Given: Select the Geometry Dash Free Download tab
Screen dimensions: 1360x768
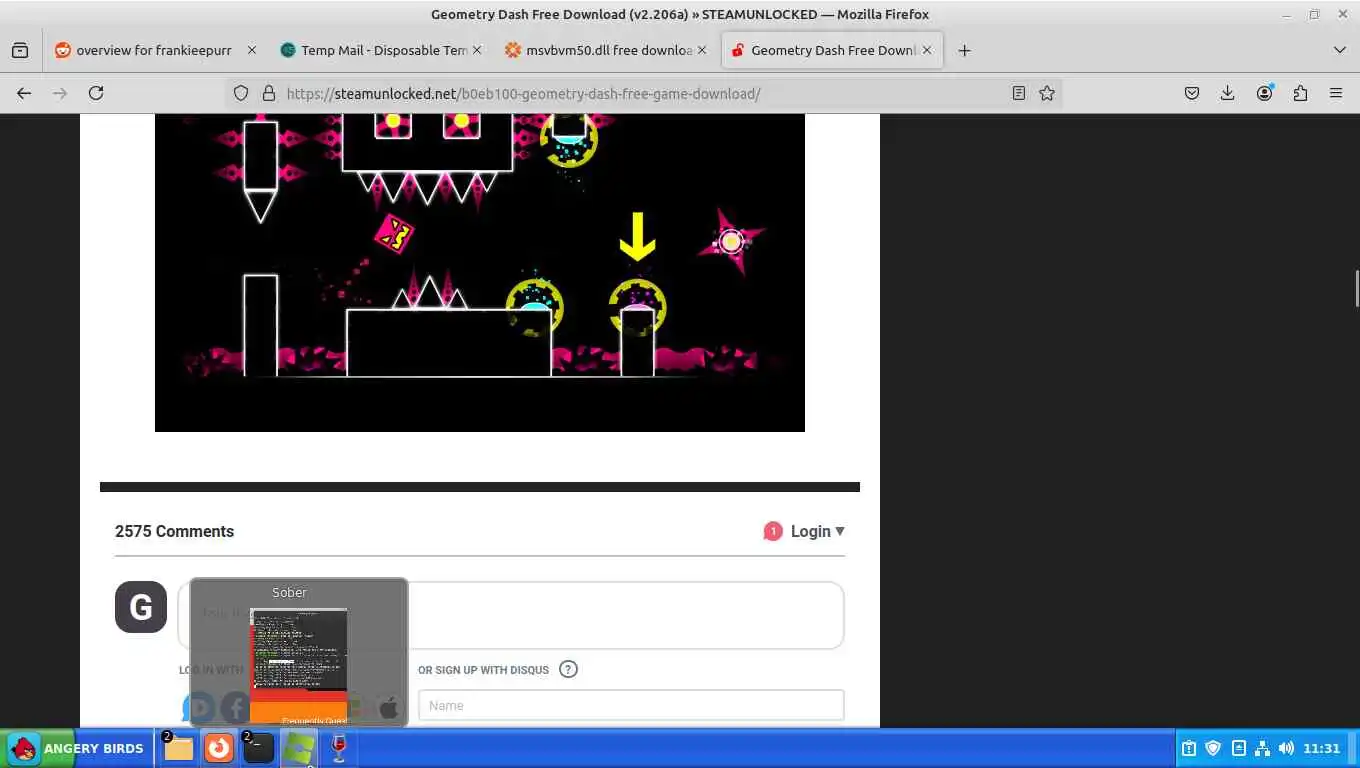Looking at the screenshot, I should click(833, 50).
